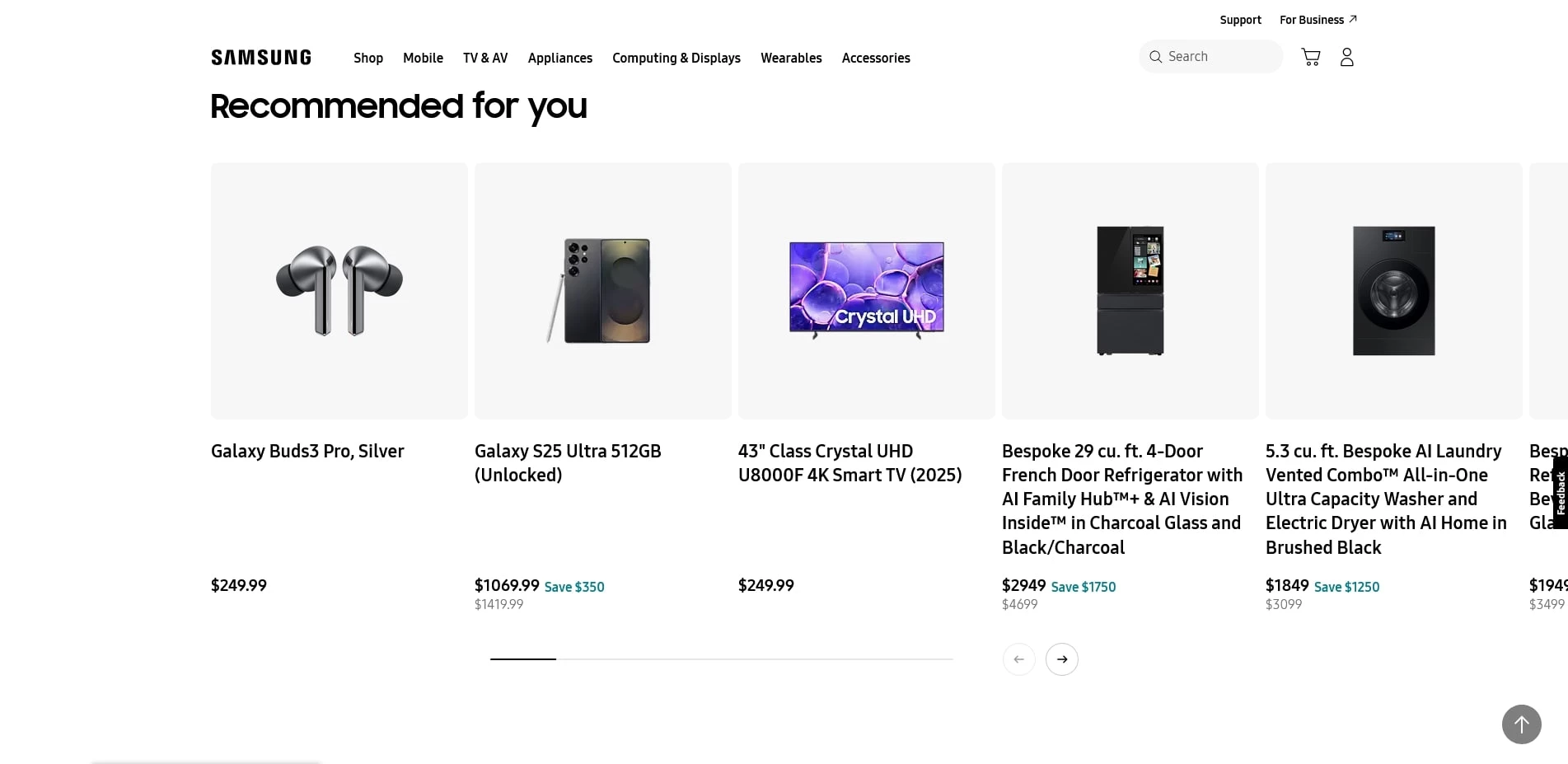Click the next arrow carousel button

pyautogui.click(x=1061, y=659)
